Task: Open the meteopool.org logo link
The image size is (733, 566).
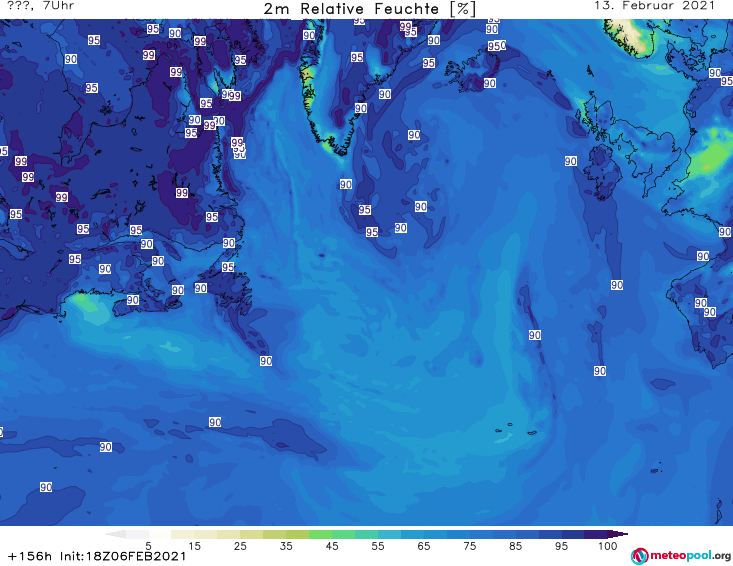Action: tap(680, 556)
